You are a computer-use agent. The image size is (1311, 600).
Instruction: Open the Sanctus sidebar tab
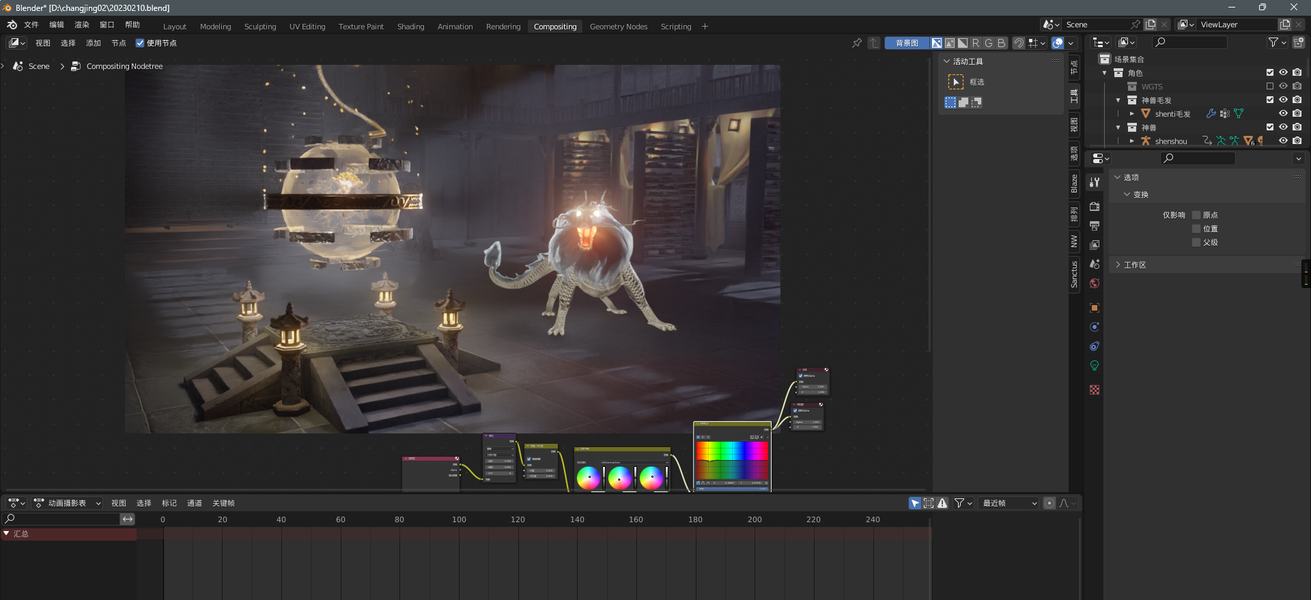[x=1075, y=274]
